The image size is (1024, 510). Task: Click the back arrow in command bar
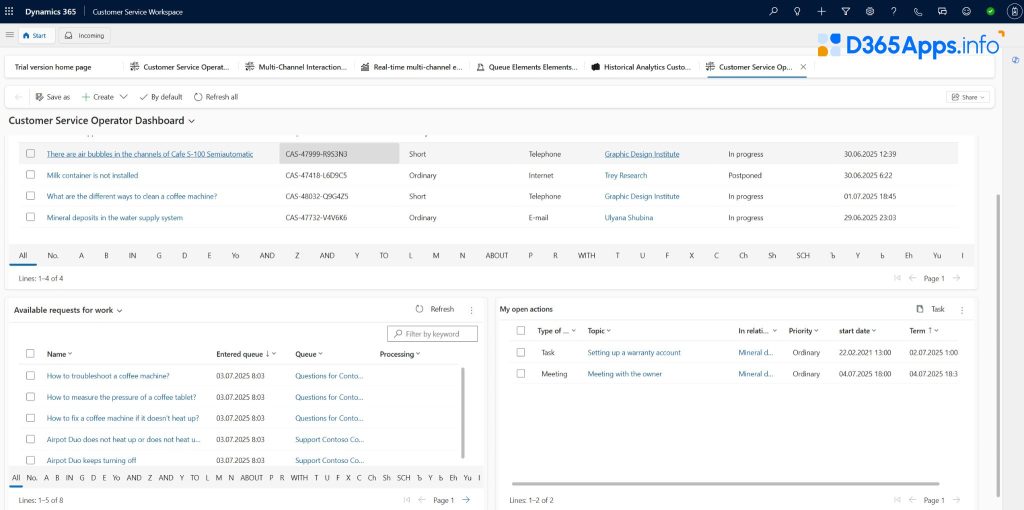[x=18, y=97]
